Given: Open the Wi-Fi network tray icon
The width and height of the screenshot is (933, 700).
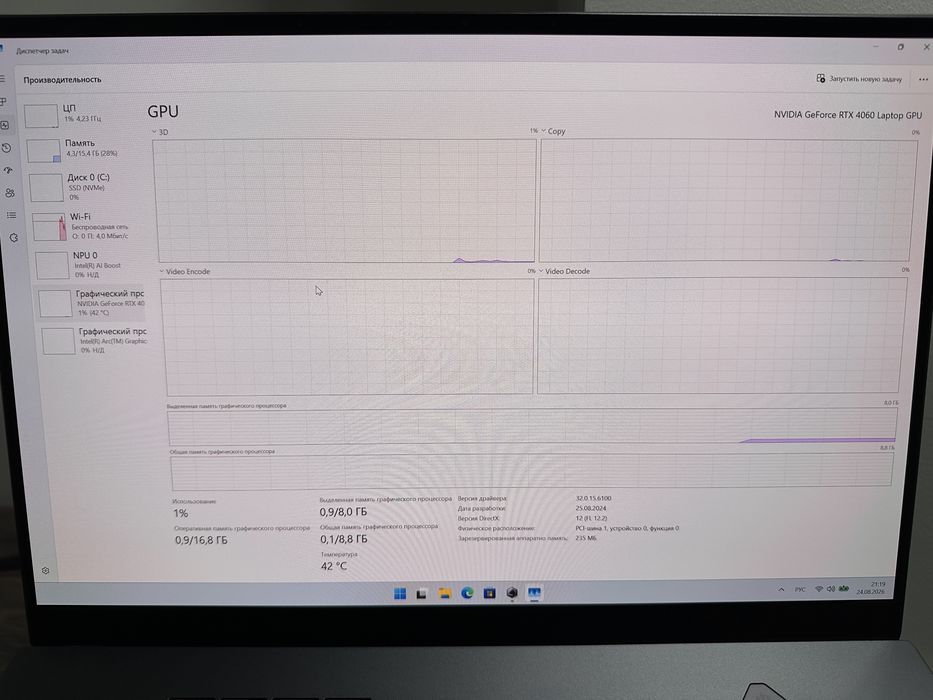Looking at the screenshot, I should pos(819,589).
